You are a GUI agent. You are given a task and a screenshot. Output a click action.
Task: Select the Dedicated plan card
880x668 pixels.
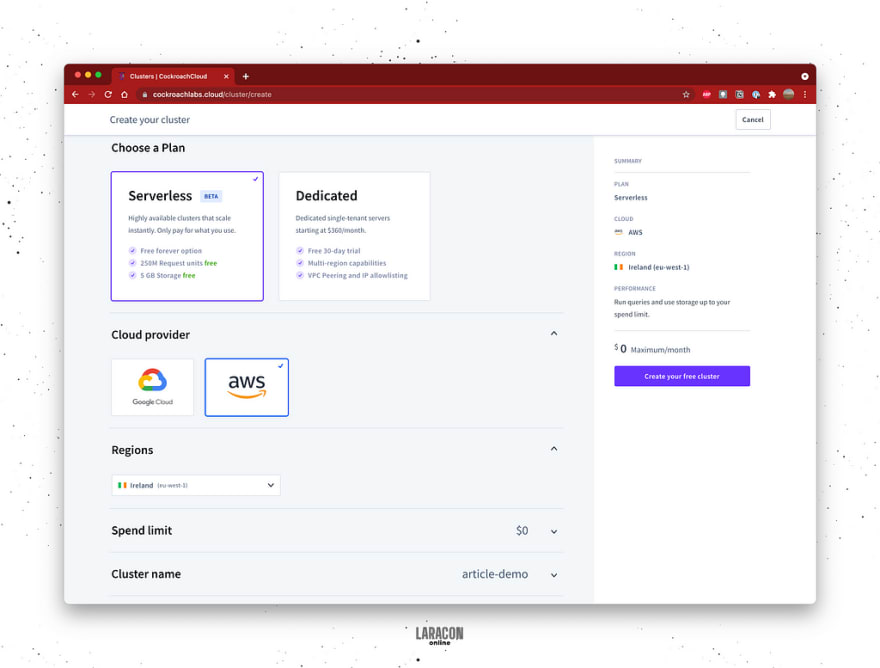pos(354,236)
